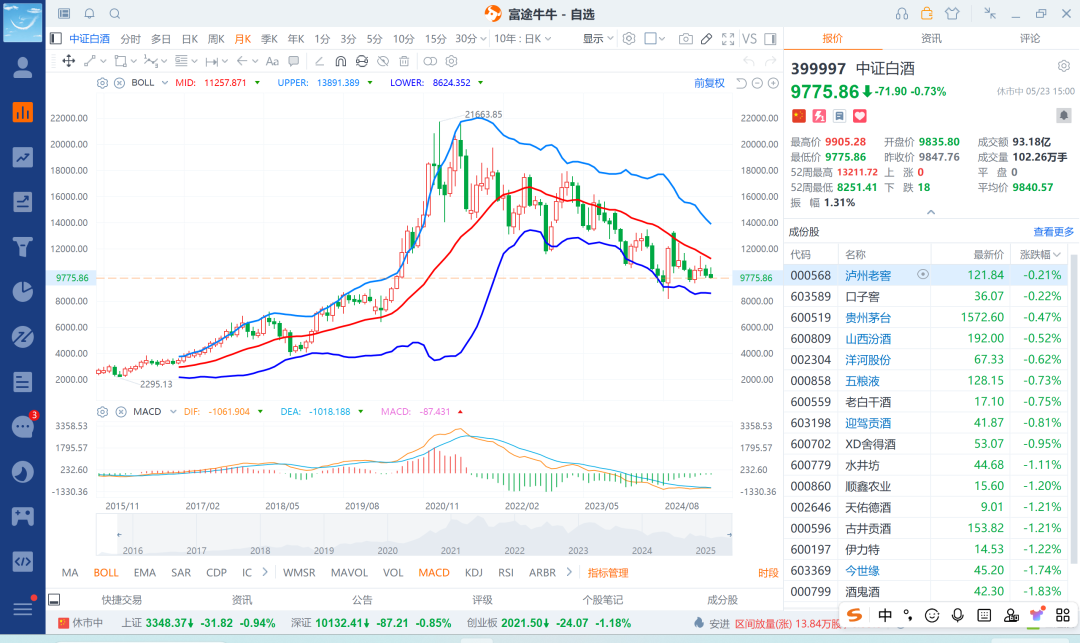Switch to the 资讯 tab in right panel
Screen dimensions: 1080x643
931,39
